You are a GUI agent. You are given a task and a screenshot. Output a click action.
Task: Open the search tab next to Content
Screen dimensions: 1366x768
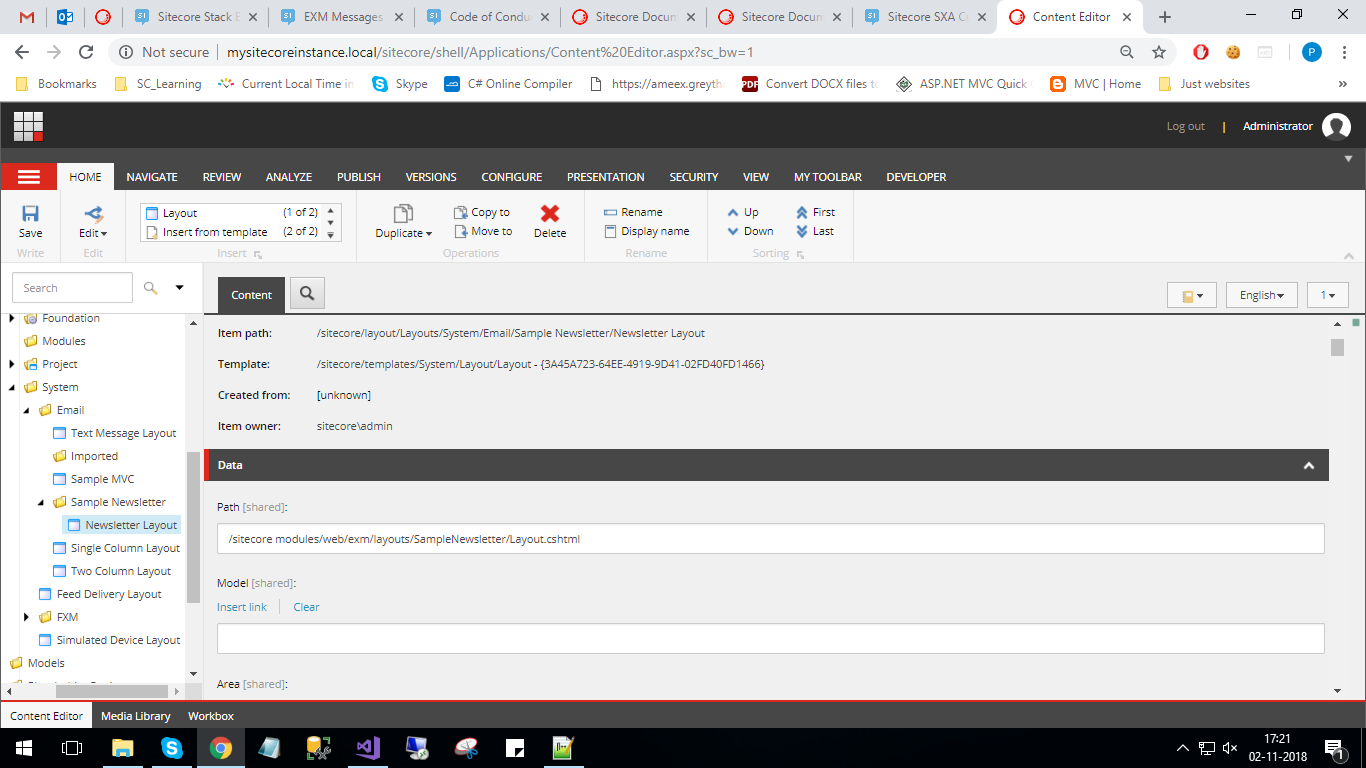[x=307, y=294]
